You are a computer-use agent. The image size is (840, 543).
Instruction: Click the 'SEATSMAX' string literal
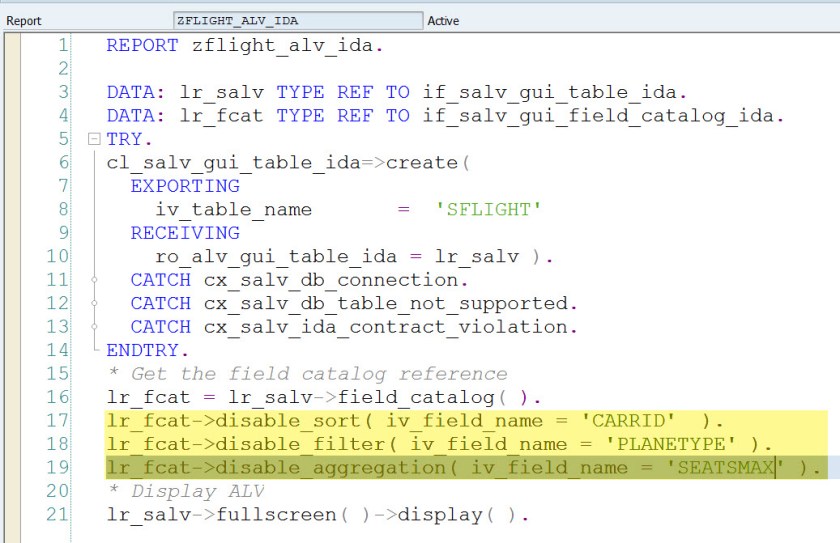[x=726, y=468]
